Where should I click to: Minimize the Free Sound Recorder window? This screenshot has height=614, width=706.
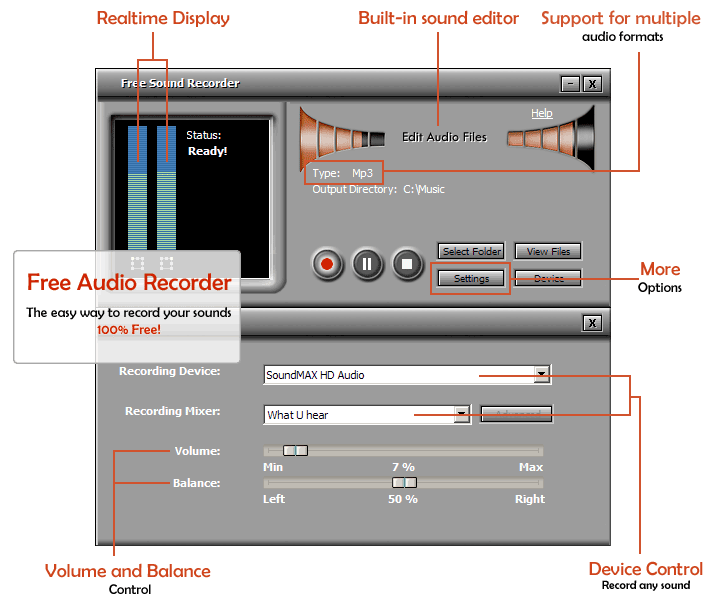pyautogui.click(x=569, y=84)
